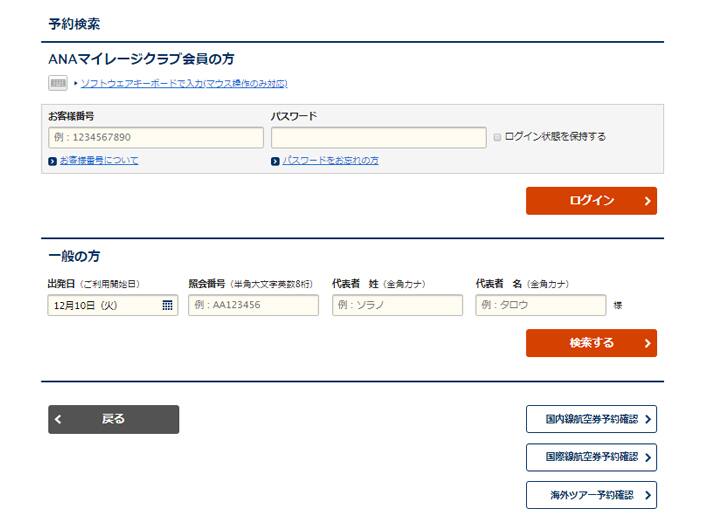Open the departure date calendar icon
This screenshot has width=706, height=527.
tap(167, 305)
